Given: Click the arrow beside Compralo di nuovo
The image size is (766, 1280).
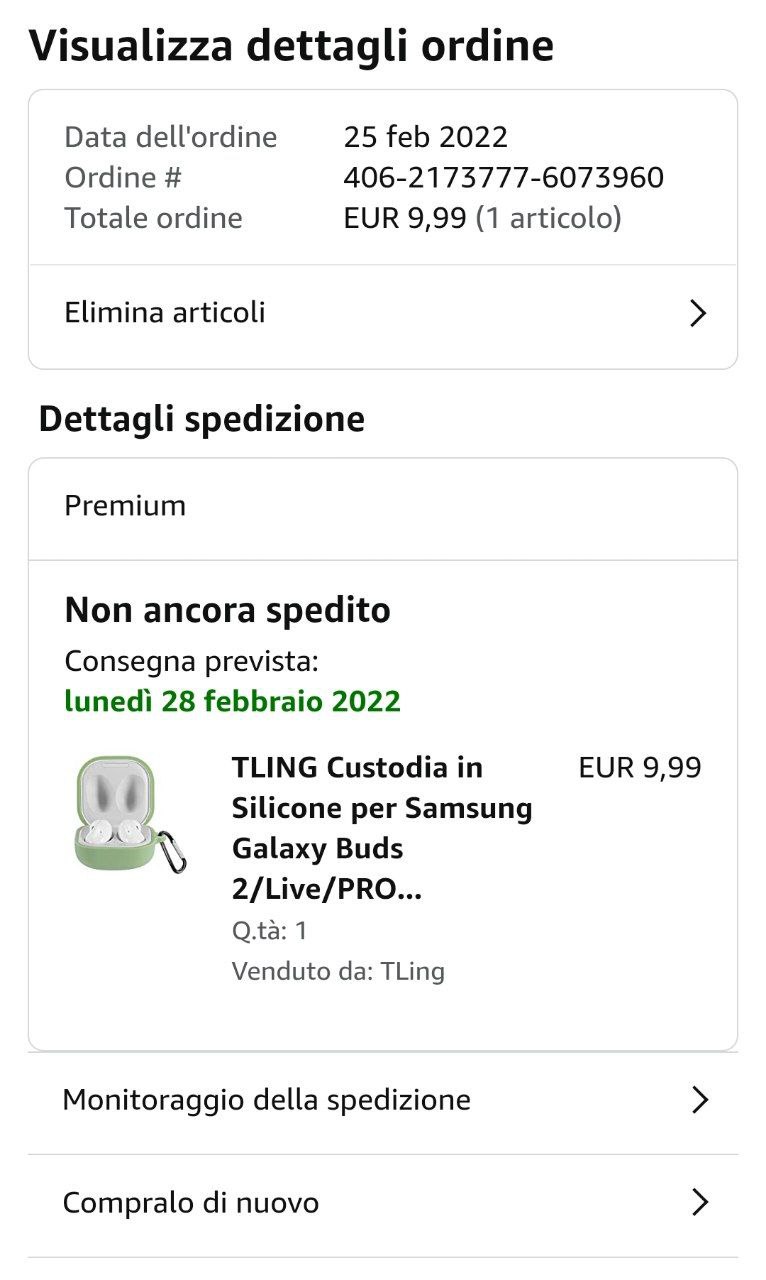Looking at the screenshot, I should [x=699, y=1203].
